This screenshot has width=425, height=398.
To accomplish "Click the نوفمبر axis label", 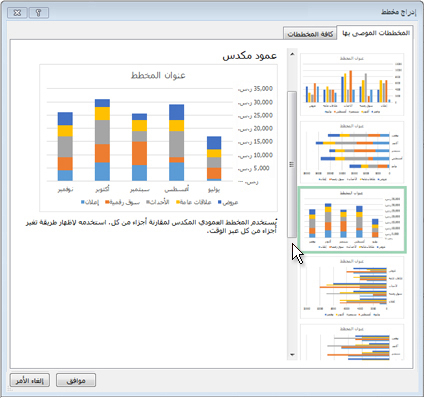I will point(65,190).
